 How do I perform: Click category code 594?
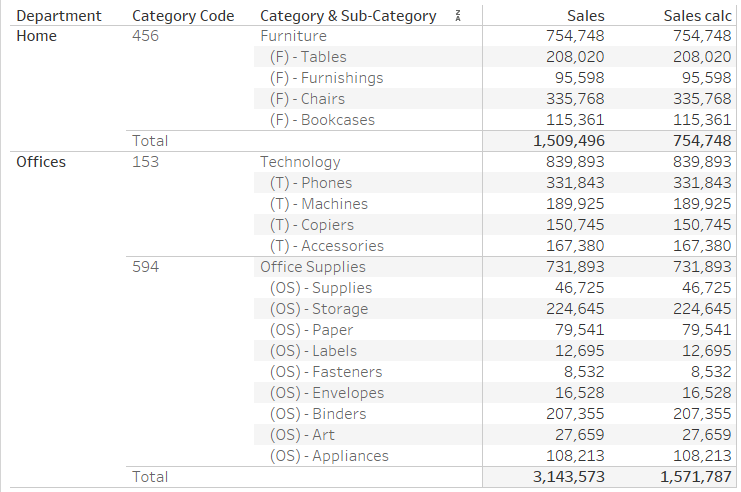[x=145, y=267]
